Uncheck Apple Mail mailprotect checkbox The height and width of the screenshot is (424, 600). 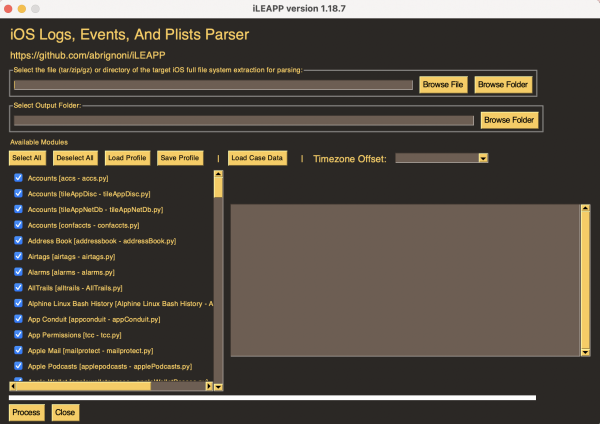pos(18,350)
